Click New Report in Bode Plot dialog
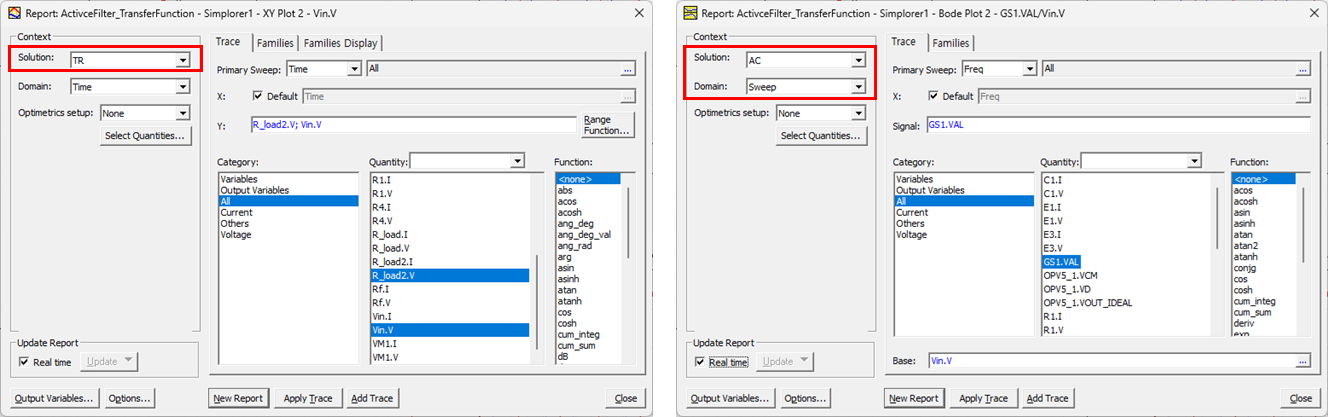The image size is (1328, 417). tap(914, 398)
